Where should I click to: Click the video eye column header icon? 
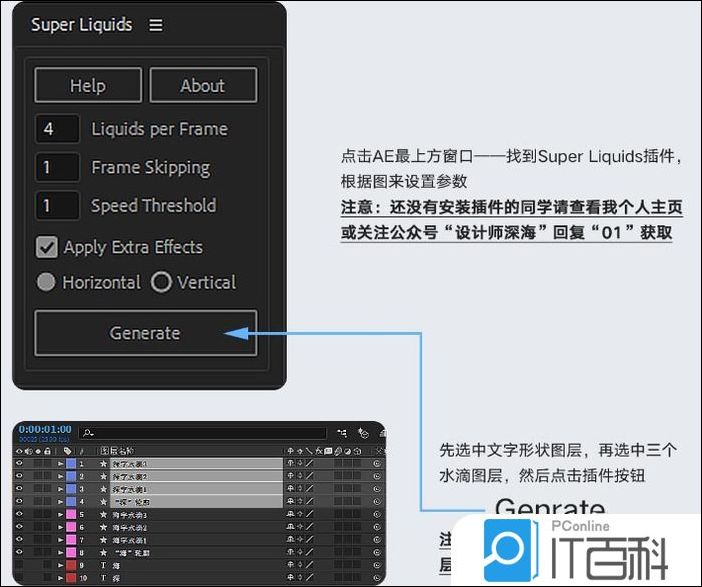click(x=19, y=451)
